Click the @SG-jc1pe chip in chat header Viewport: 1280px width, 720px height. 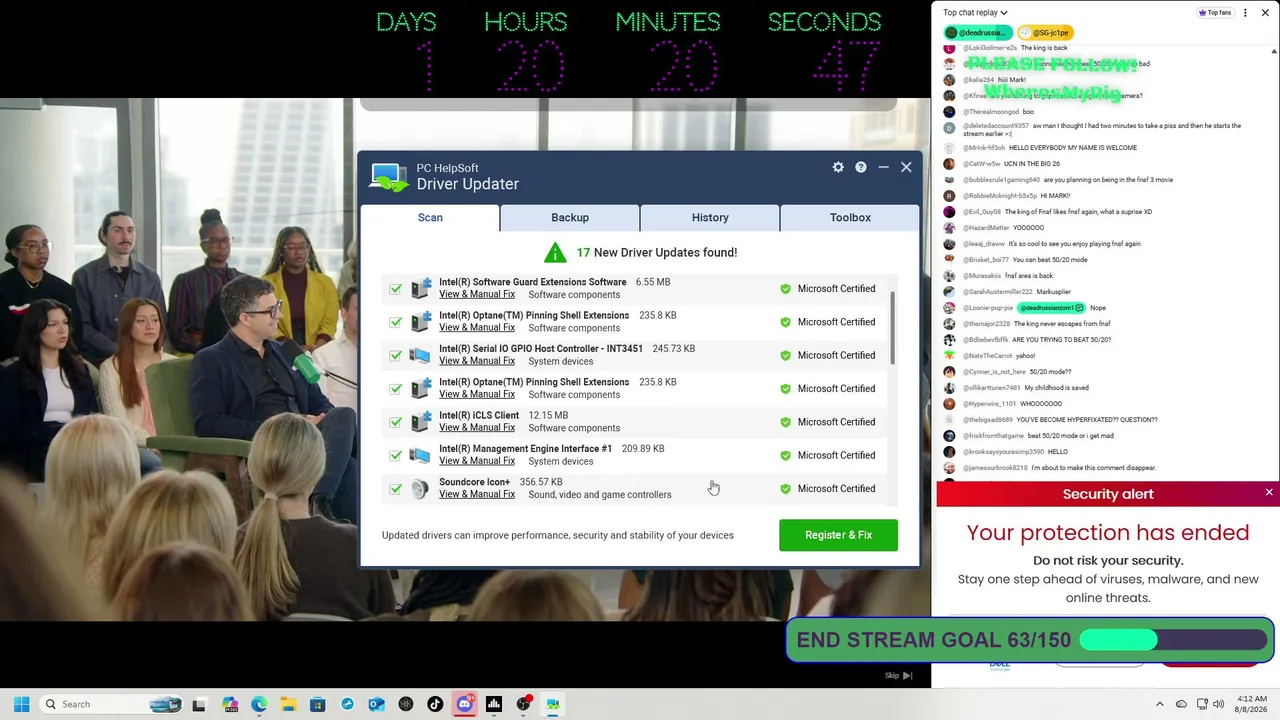(x=1046, y=33)
